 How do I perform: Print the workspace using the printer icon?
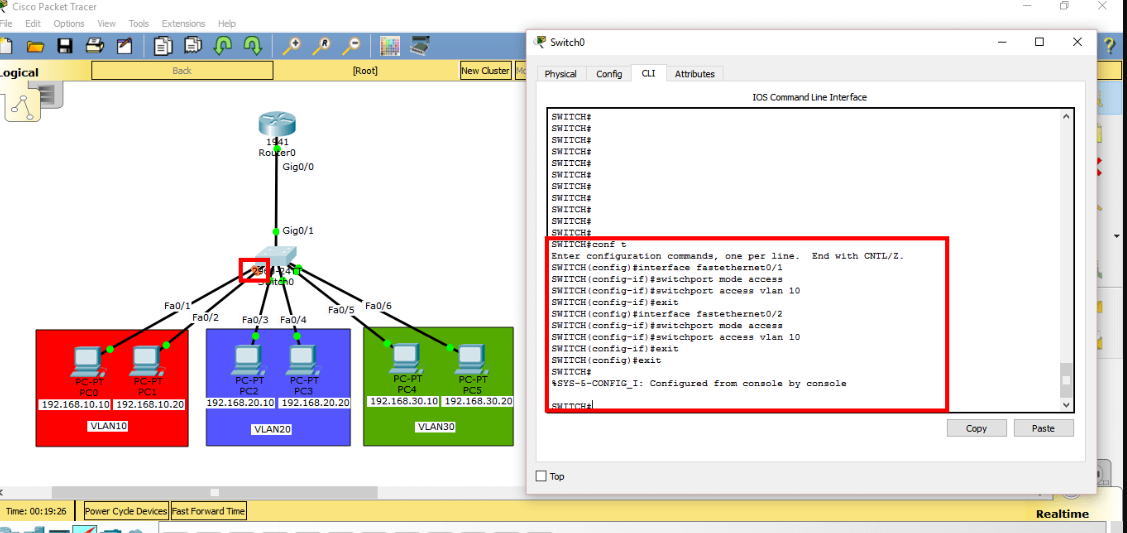click(x=95, y=47)
